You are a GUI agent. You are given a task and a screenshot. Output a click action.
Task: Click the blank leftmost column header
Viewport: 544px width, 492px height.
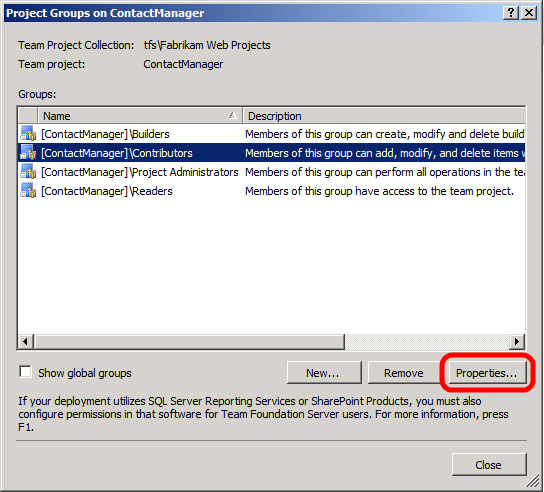pyautogui.click(x=28, y=116)
